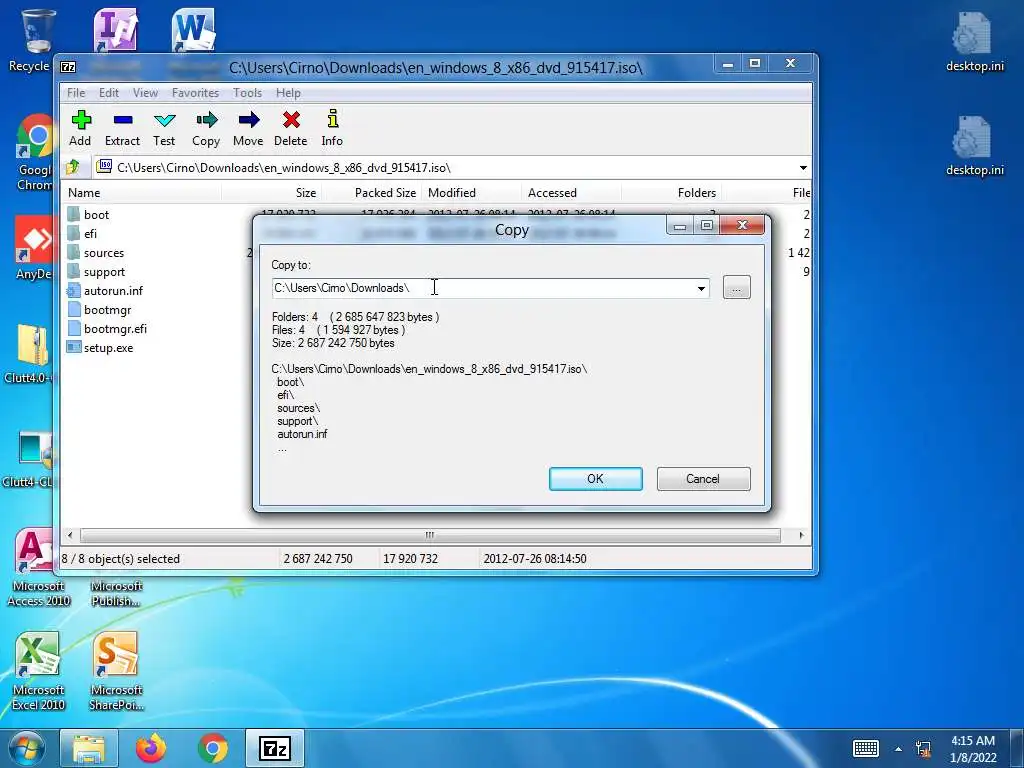The height and width of the screenshot is (768, 1024).
Task: Browse for destination folder with ellipsis button
Action: [737, 288]
